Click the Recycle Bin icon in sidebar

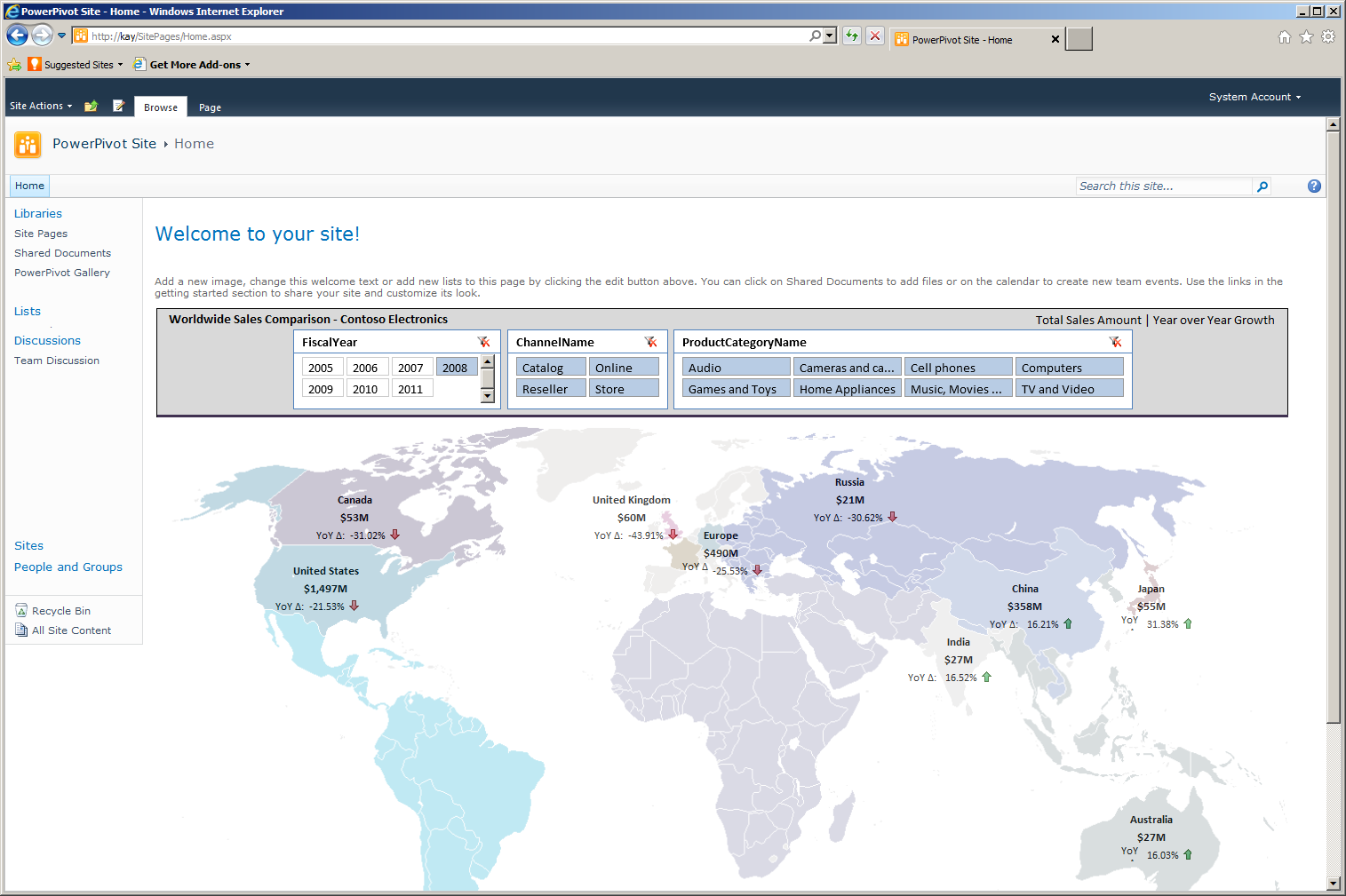pyautogui.click(x=21, y=610)
